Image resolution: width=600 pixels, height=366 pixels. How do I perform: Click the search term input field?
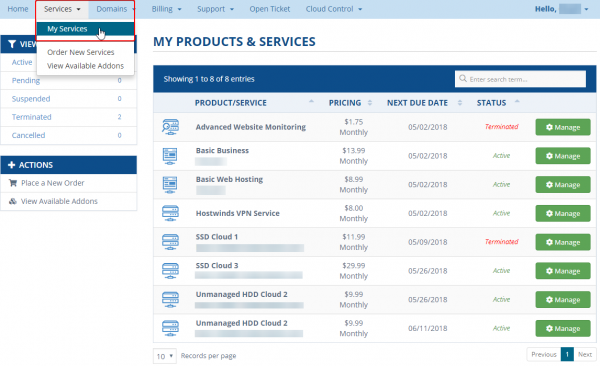pos(520,79)
